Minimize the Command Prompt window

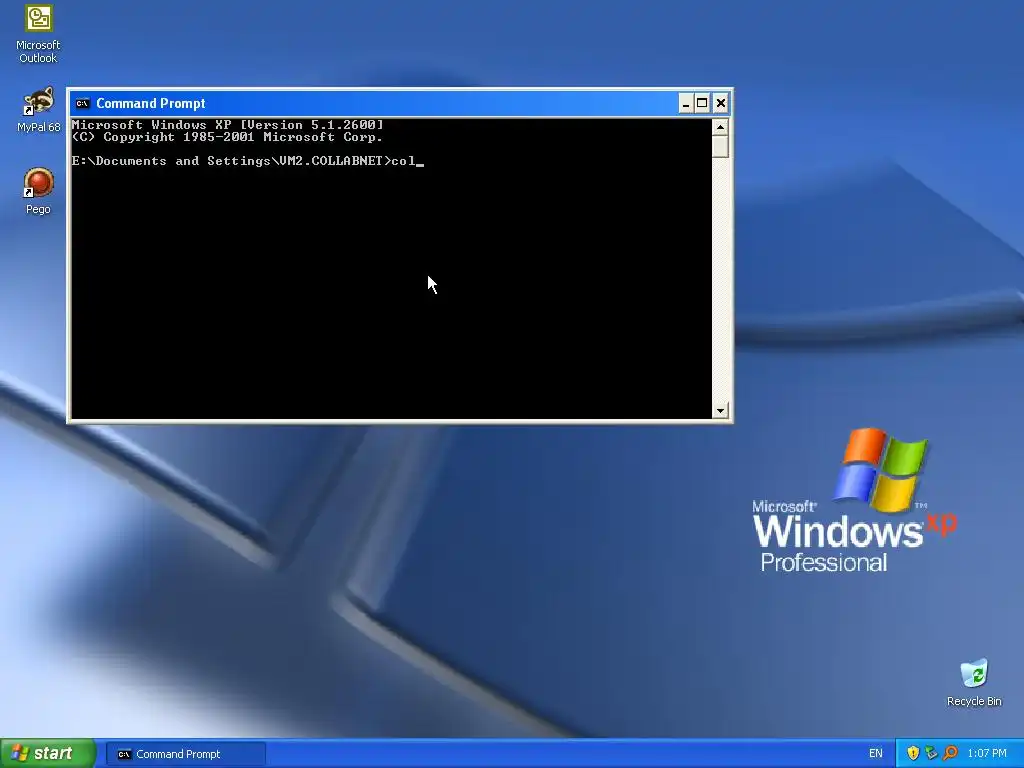pos(686,103)
